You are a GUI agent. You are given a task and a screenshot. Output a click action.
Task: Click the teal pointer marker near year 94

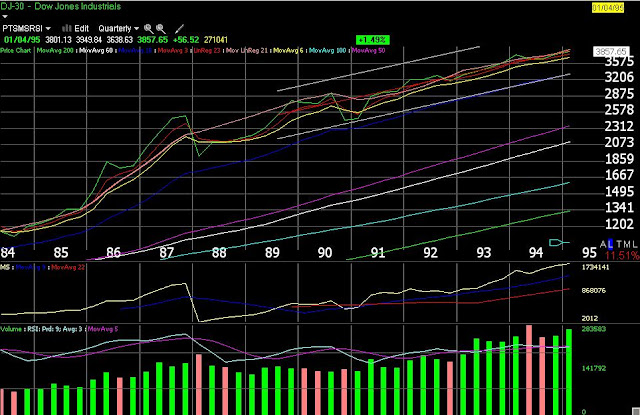point(558,243)
